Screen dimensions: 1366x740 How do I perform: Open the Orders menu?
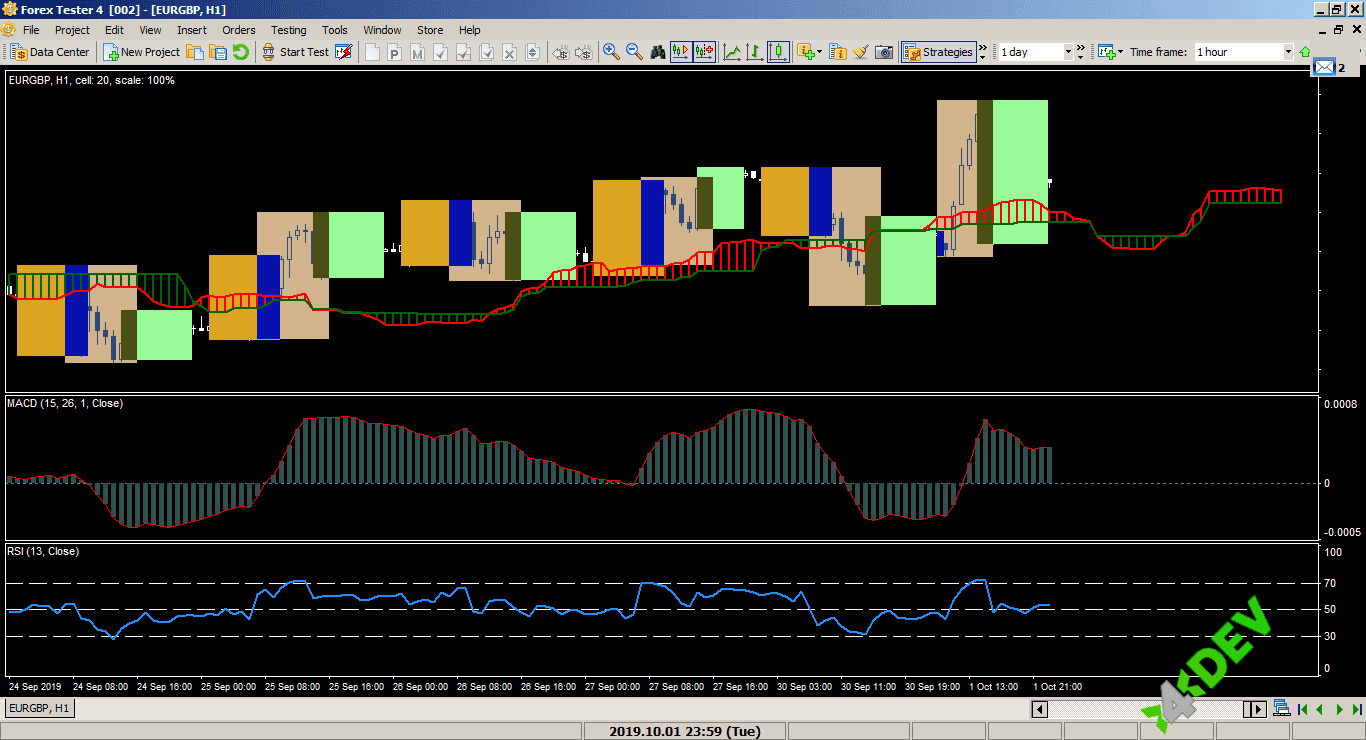point(238,30)
